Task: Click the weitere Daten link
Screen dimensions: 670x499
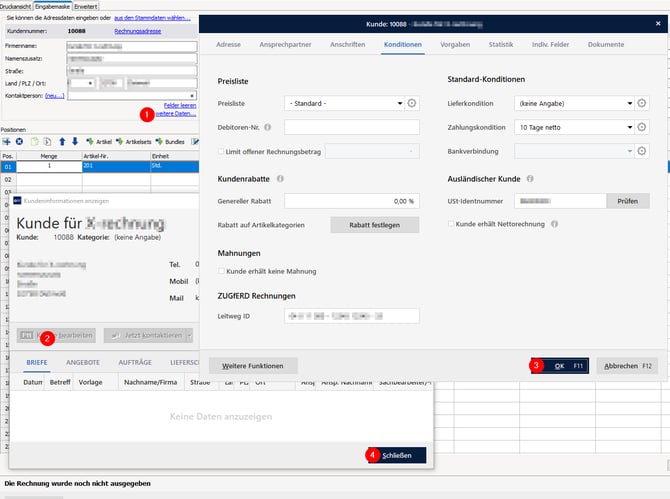Action: pos(176,114)
